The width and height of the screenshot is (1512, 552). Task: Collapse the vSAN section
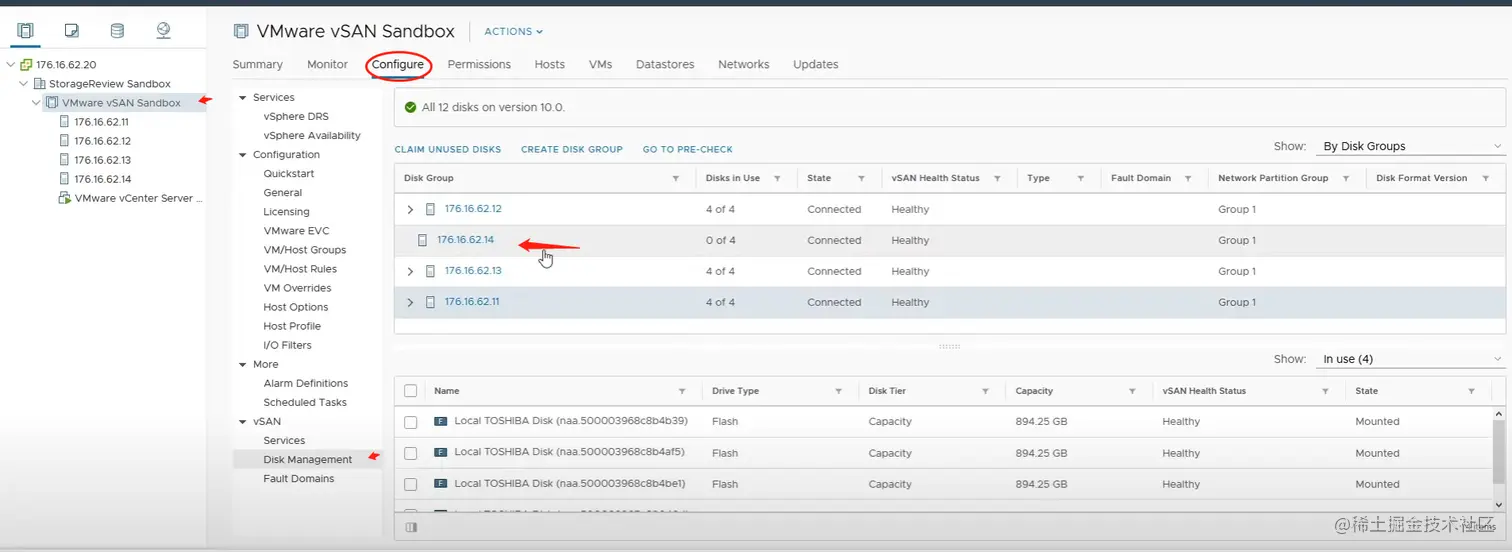coord(242,422)
